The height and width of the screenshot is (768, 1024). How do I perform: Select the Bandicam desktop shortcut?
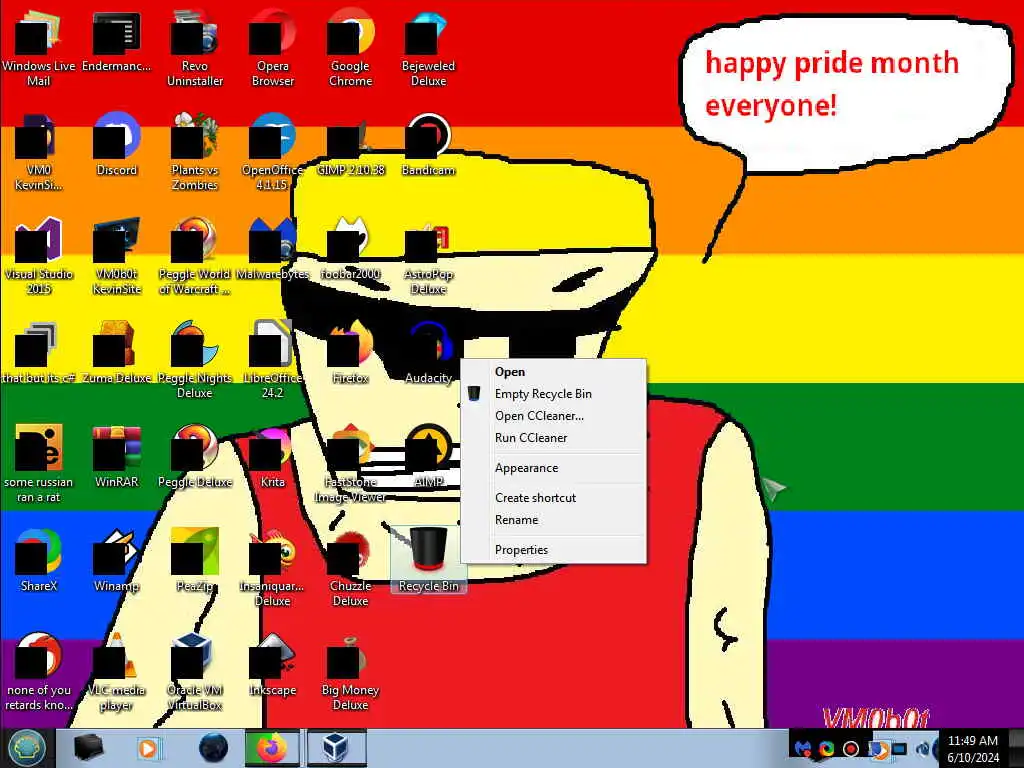[428, 144]
